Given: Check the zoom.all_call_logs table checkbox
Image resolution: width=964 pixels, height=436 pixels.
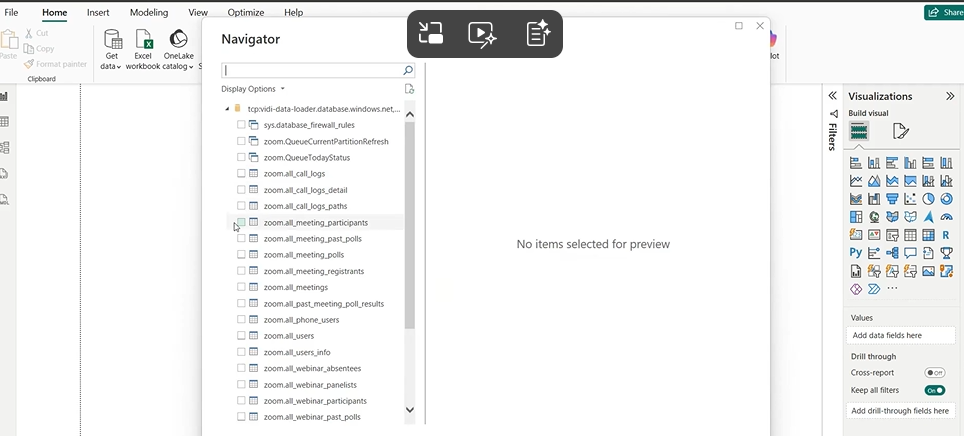Looking at the screenshot, I should pyautogui.click(x=241, y=174).
